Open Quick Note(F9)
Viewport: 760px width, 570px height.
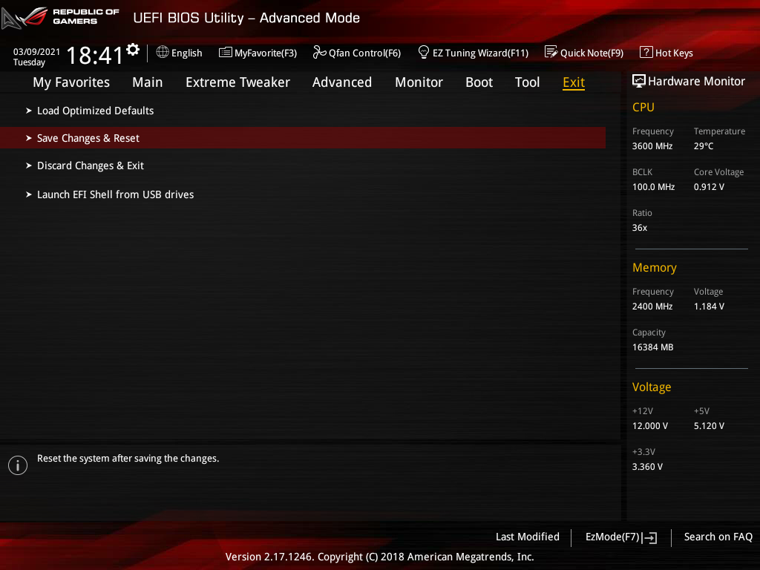(x=592, y=53)
